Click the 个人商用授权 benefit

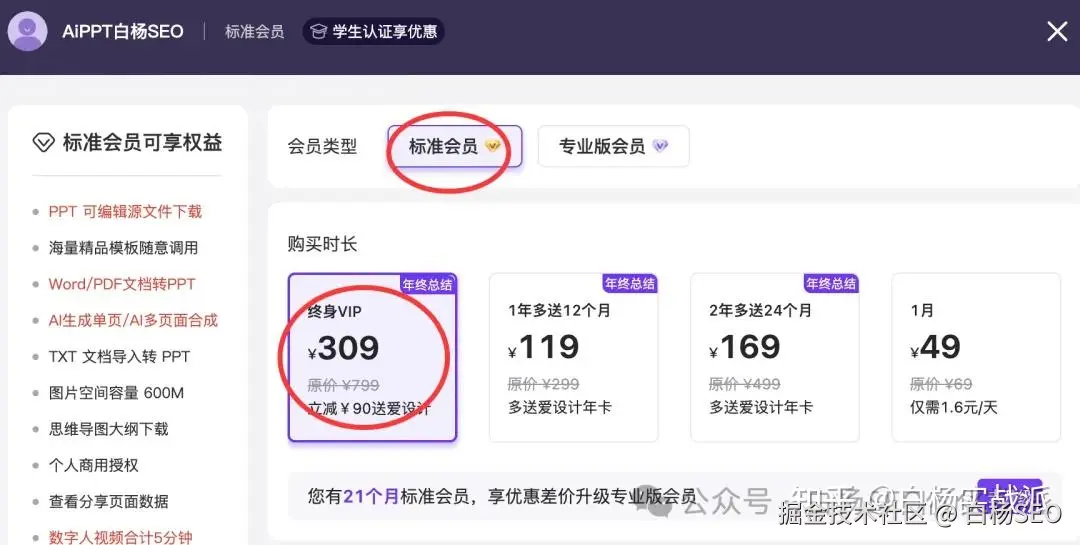(x=93, y=465)
